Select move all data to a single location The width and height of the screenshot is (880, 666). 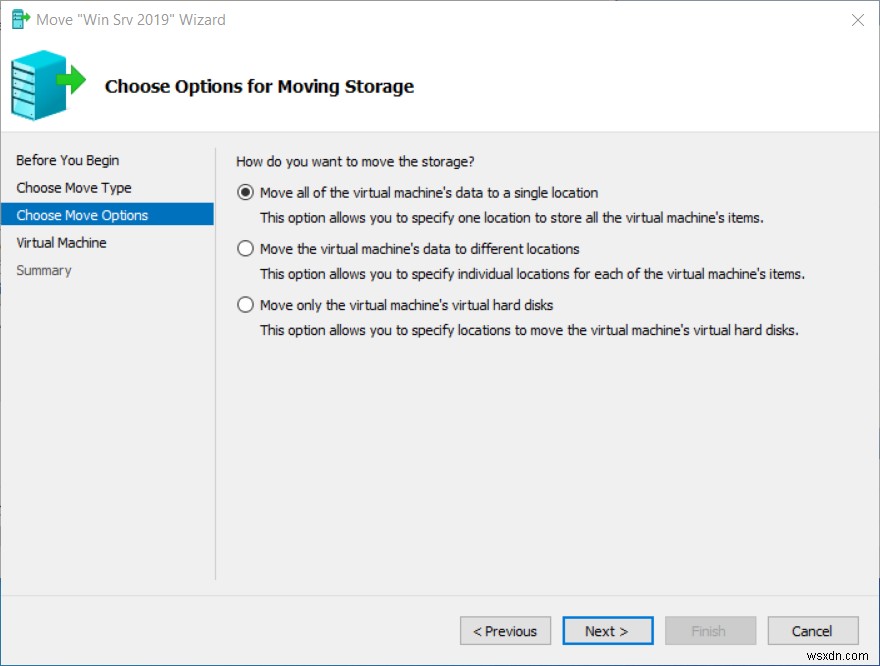click(x=245, y=192)
